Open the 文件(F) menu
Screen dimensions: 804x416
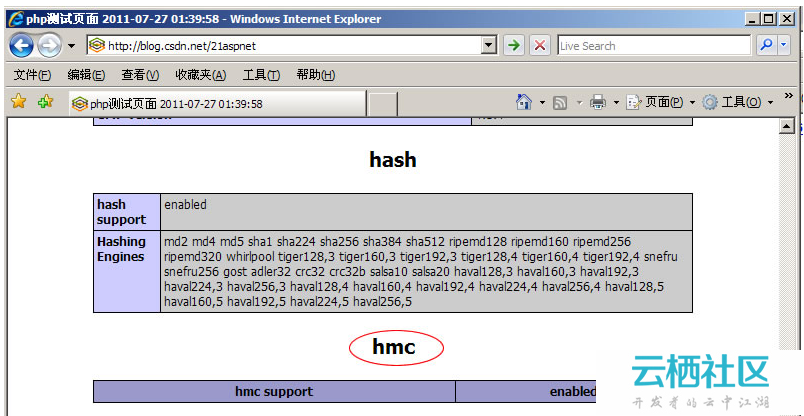coord(32,75)
